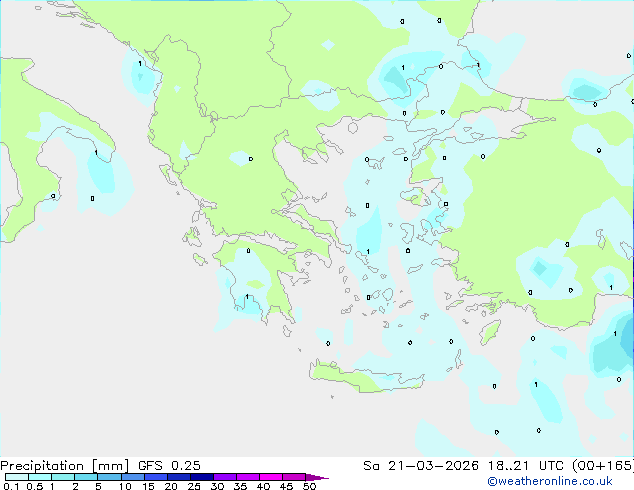
Task: Click the over-50 mm arrow tip of legend
Action: pos(317,477)
